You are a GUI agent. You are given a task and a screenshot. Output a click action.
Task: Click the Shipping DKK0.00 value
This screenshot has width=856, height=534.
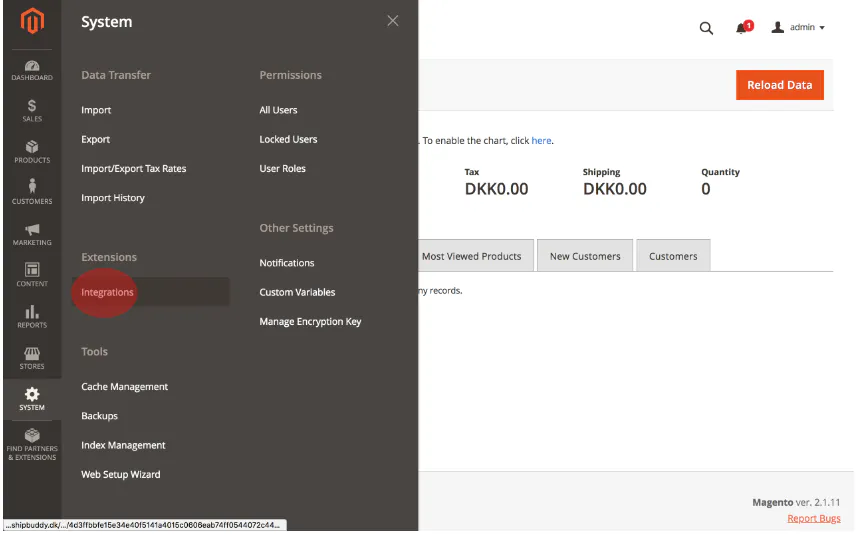615,189
